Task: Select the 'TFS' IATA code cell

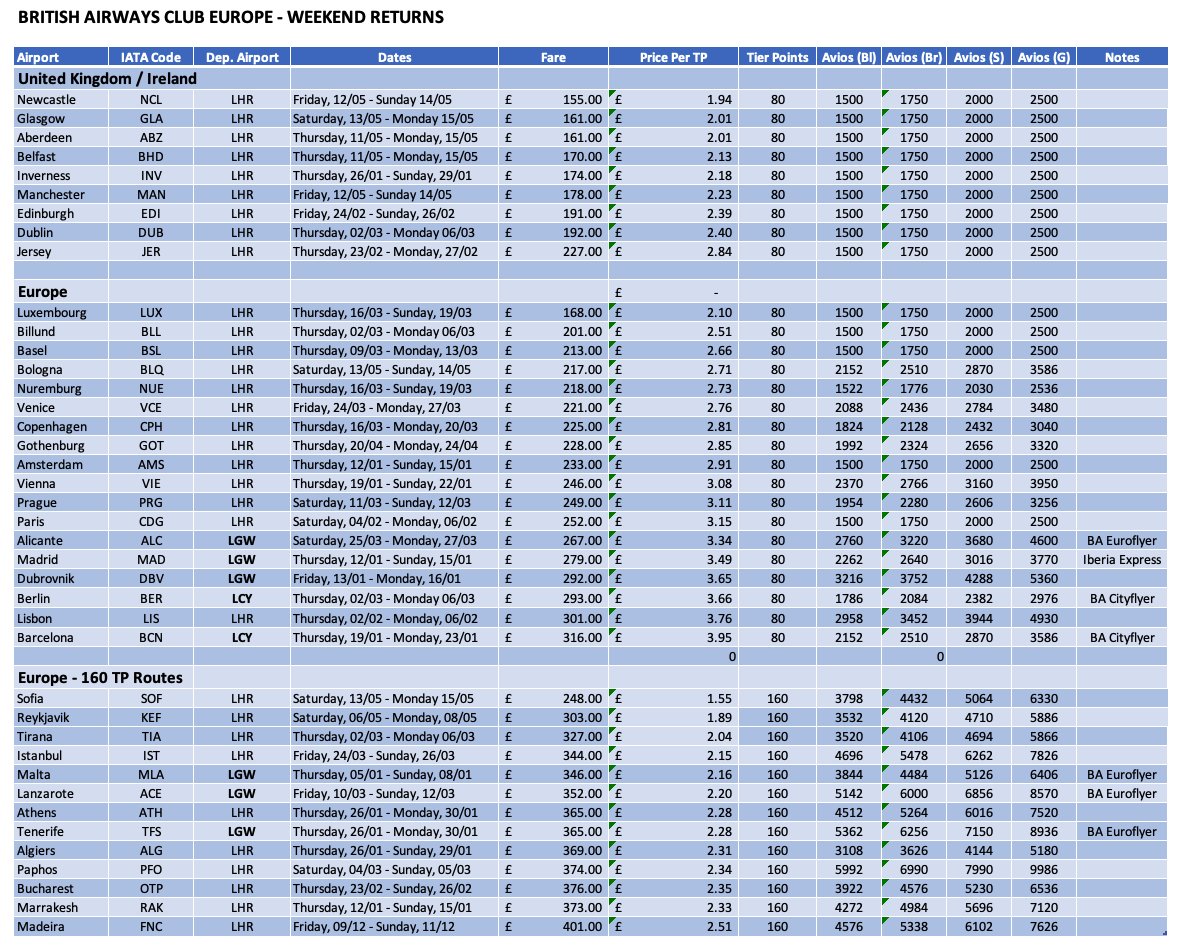Action: tap(151, 831)
